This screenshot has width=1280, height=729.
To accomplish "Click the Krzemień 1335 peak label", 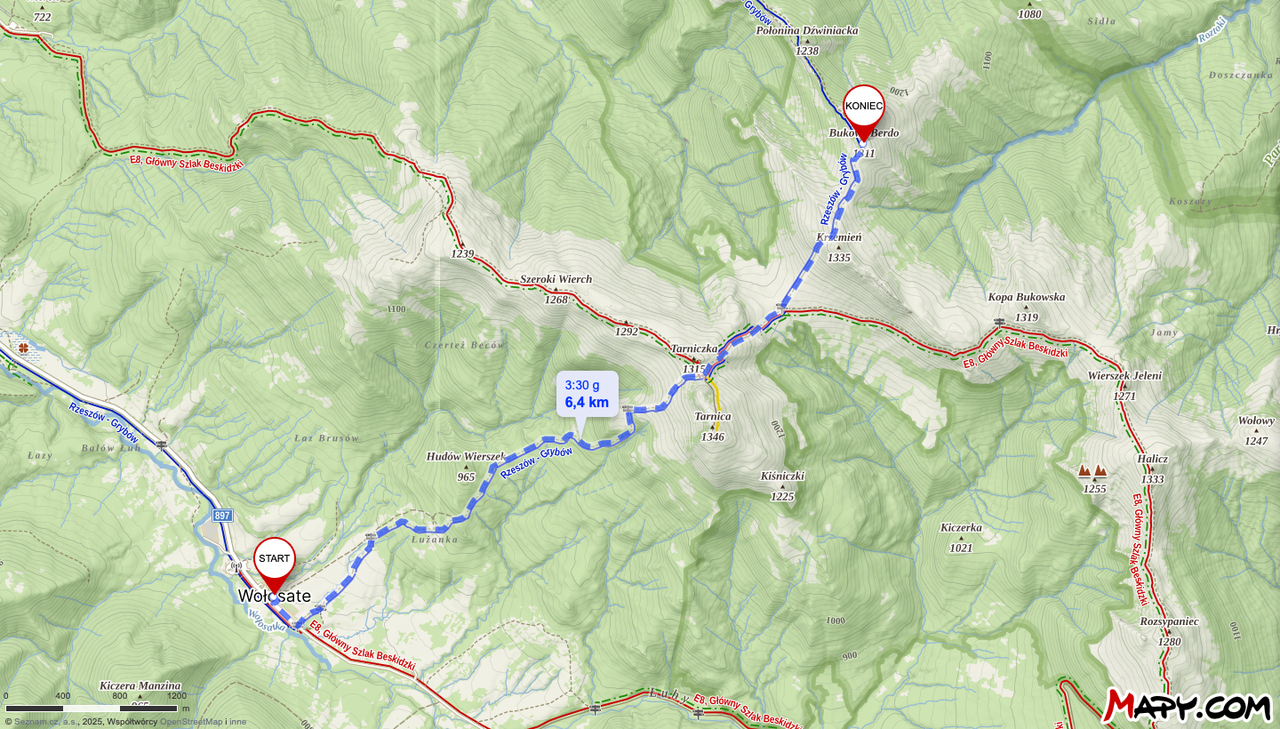I will [838, 247].
